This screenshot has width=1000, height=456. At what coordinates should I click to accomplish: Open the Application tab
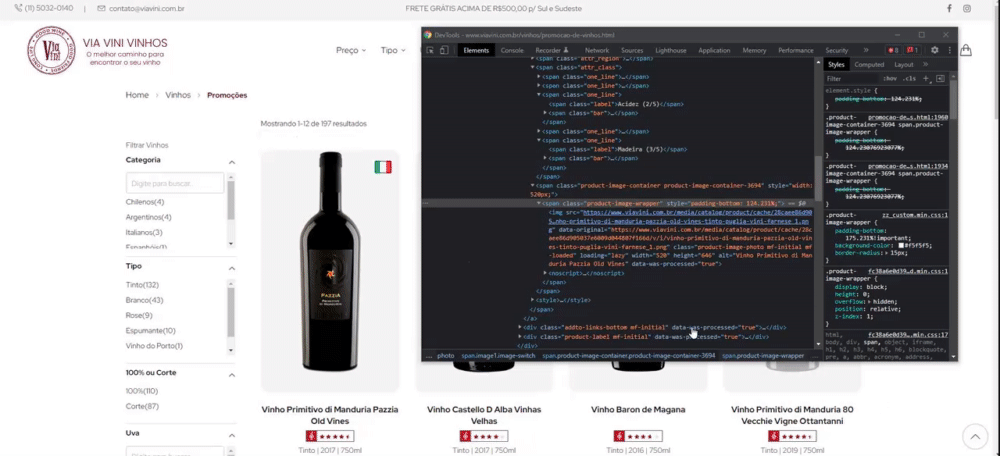(x=714, y=50)
